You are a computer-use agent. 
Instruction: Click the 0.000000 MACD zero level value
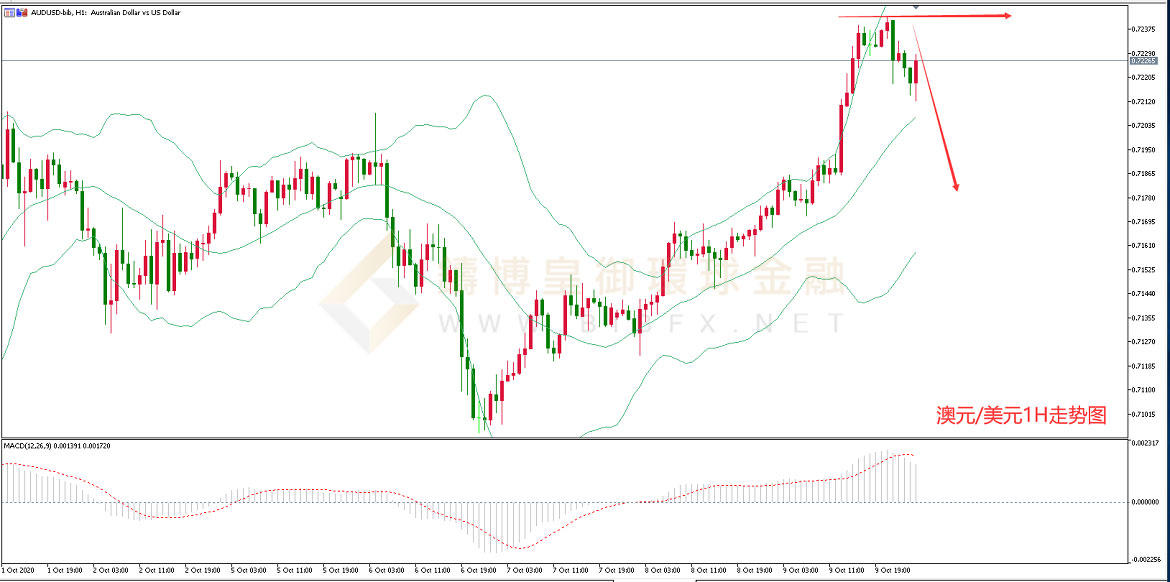pos(1144,502)
